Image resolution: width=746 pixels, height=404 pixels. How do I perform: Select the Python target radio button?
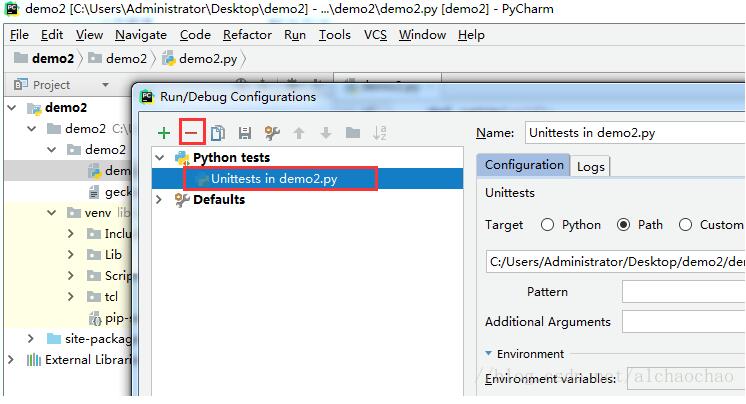tap(547, 225)
